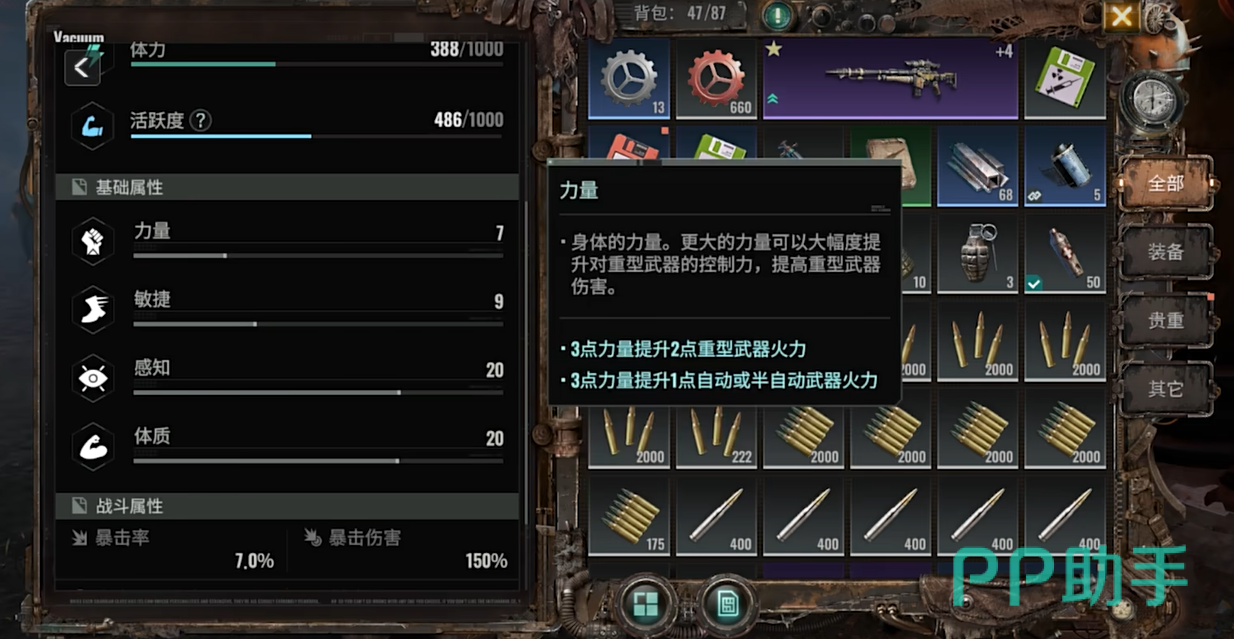Screen dimensions: 1234x639
Task: Click the green exclamation alert icon
Action: tap(778, 15)
